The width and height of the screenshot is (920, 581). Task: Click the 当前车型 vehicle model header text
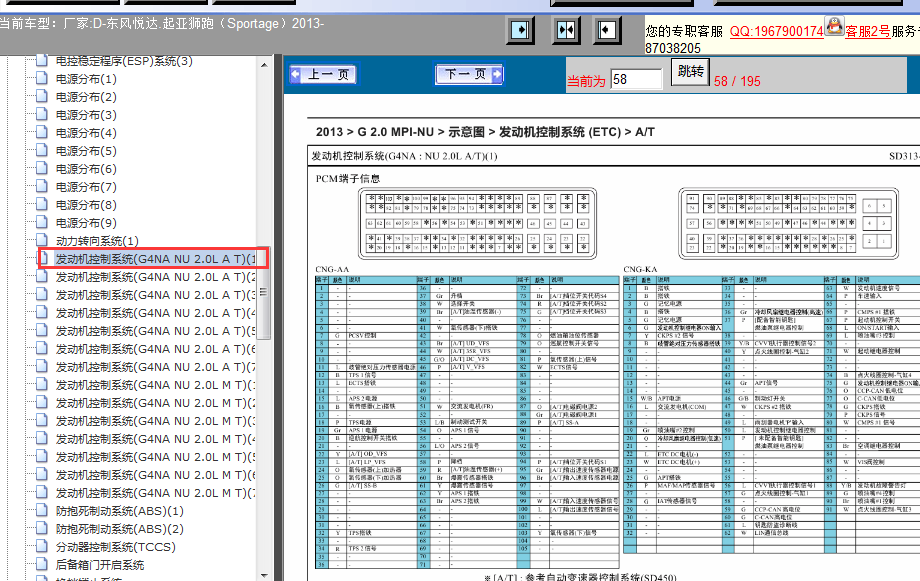point(161,23)
